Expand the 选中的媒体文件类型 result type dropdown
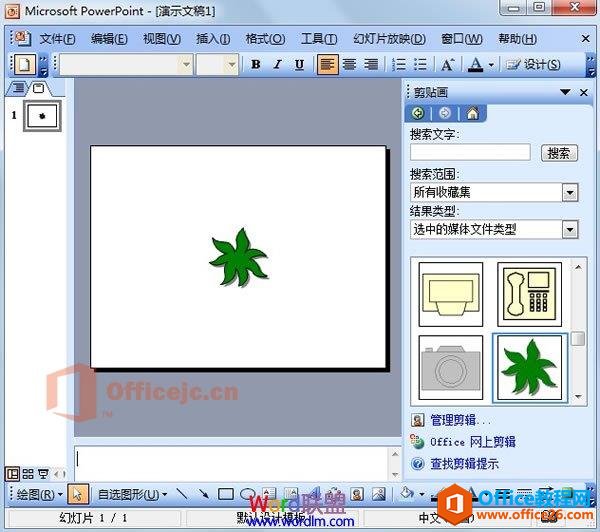 coord(570,230)
